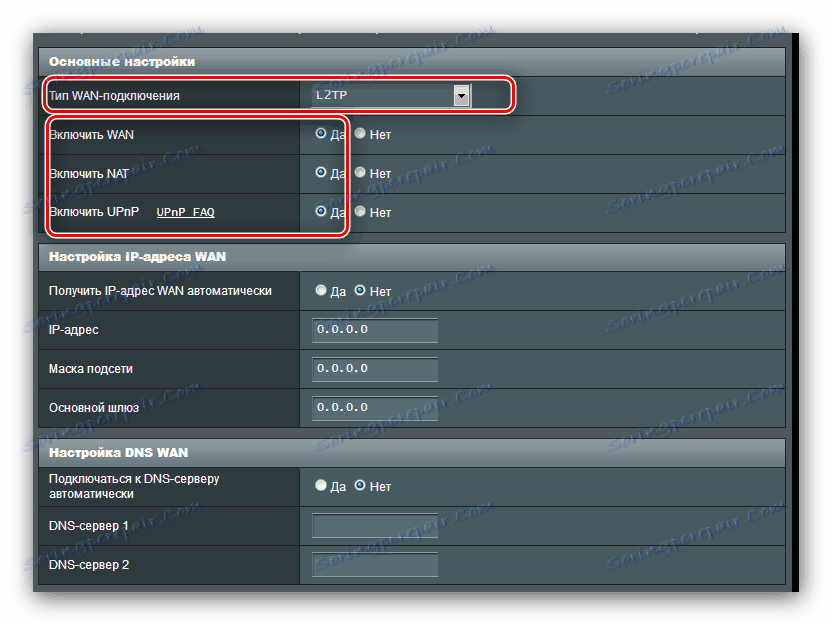The image size is (832, 625).
Task: Select Да for Включить NAT
Action: tap(320, 172)
